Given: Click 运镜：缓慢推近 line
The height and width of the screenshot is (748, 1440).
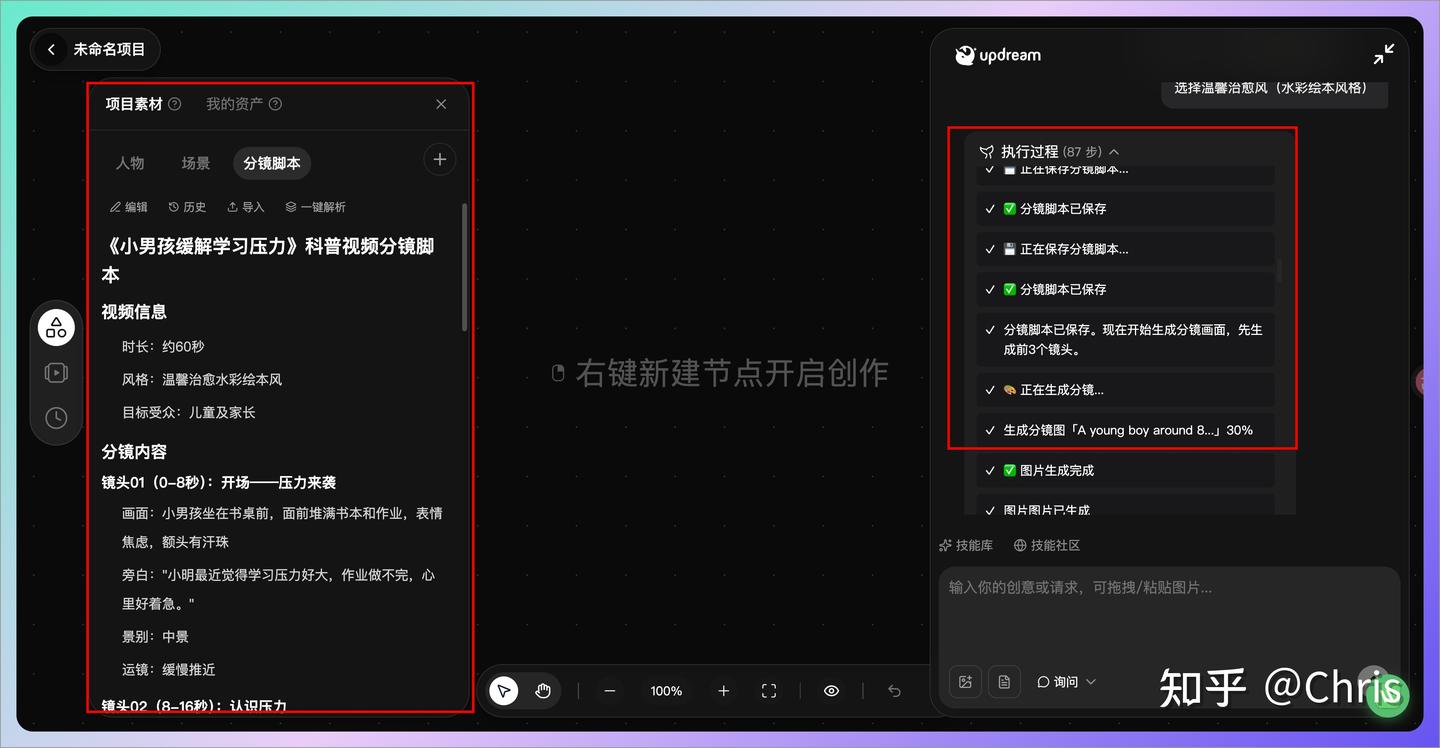Looking at the screenshot, I should [169, 669].
